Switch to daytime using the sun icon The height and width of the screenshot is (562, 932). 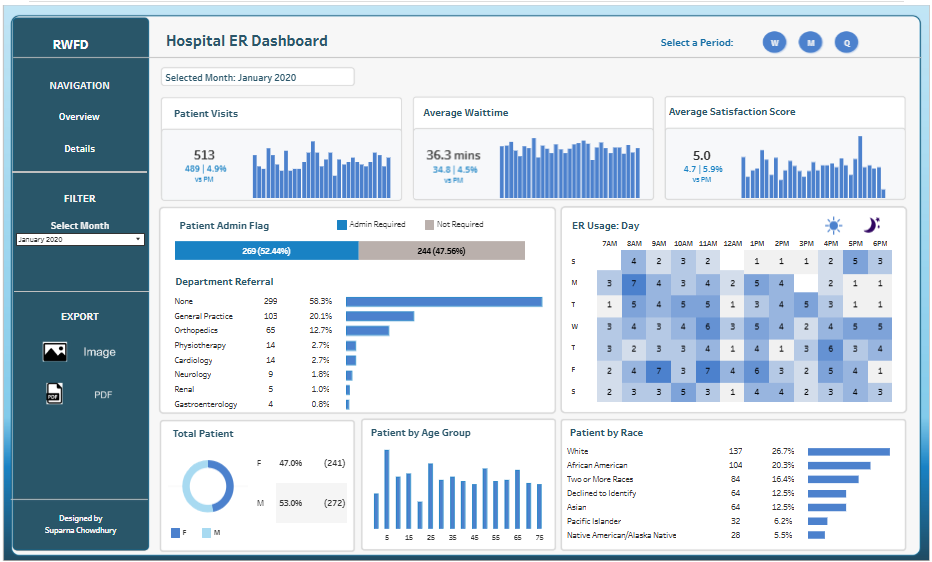833,225
